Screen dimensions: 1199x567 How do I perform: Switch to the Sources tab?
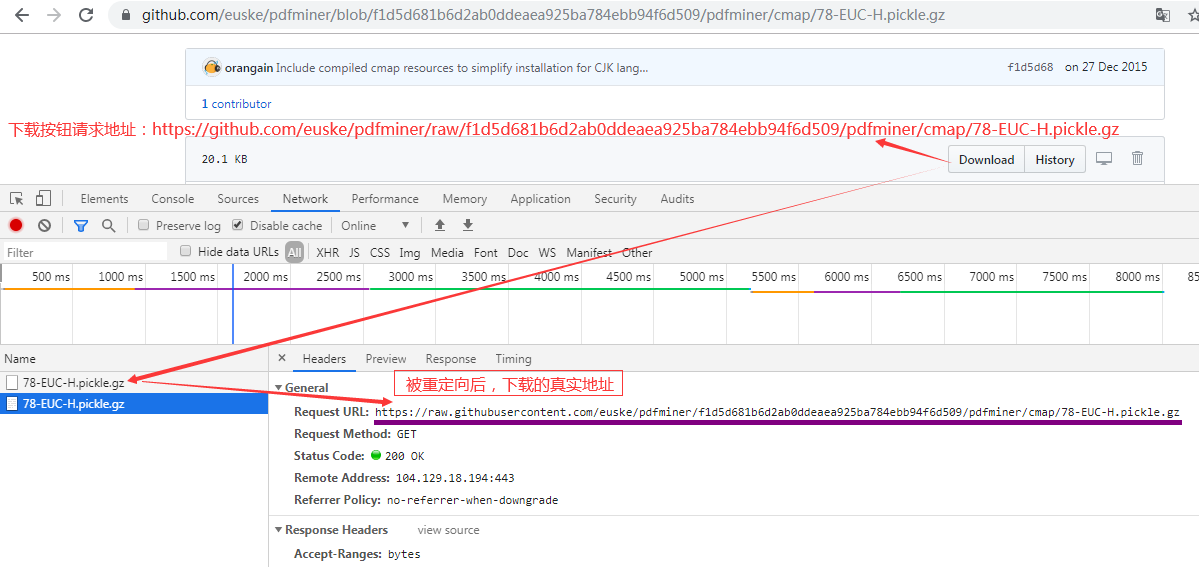(238, 199)
